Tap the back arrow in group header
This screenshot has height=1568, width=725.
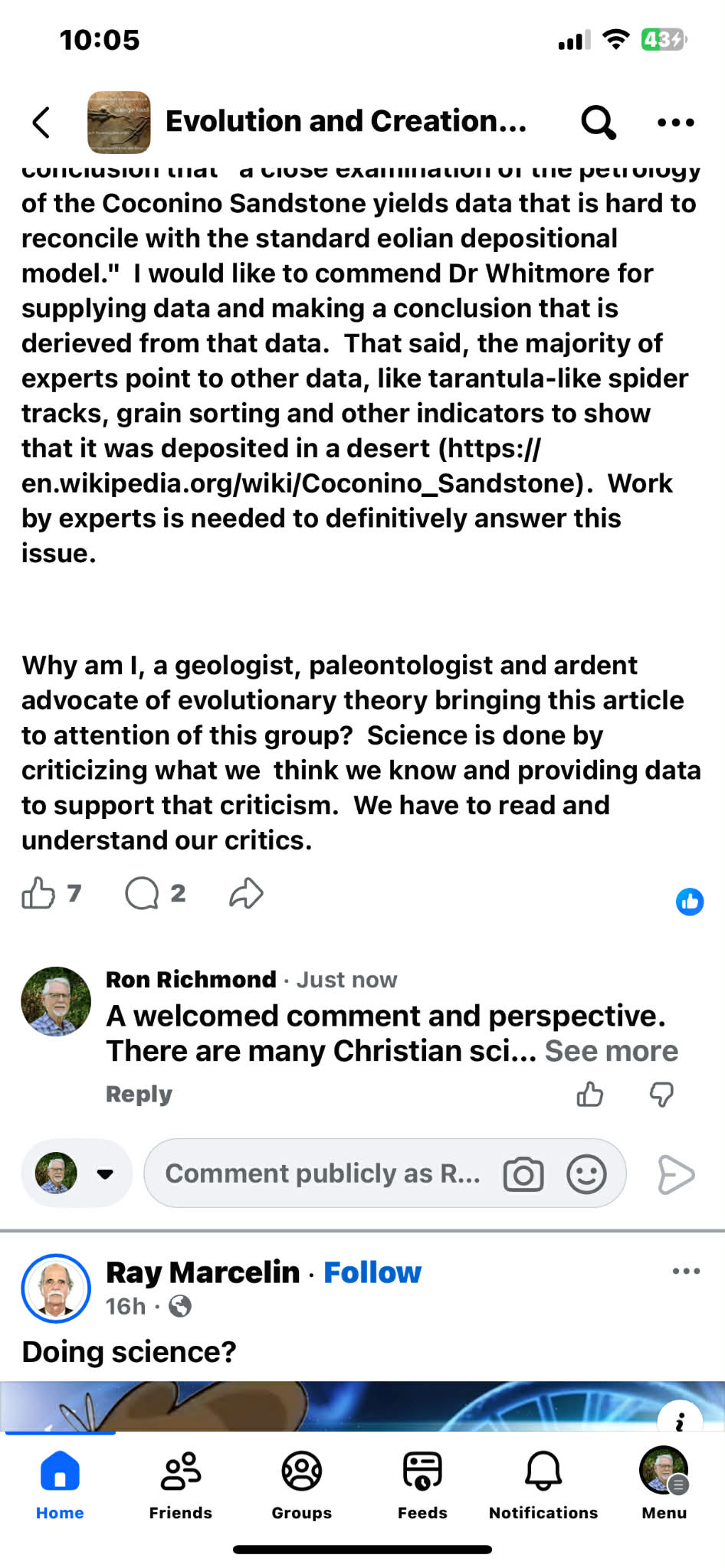point(41,123)
